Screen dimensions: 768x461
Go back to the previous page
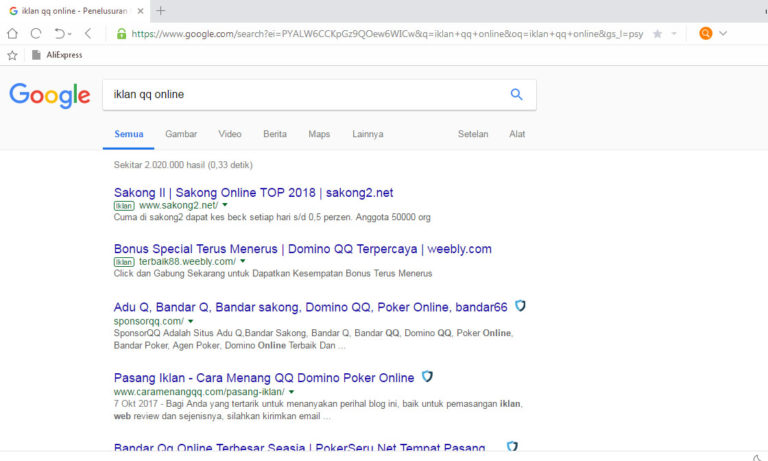[88, 33]
